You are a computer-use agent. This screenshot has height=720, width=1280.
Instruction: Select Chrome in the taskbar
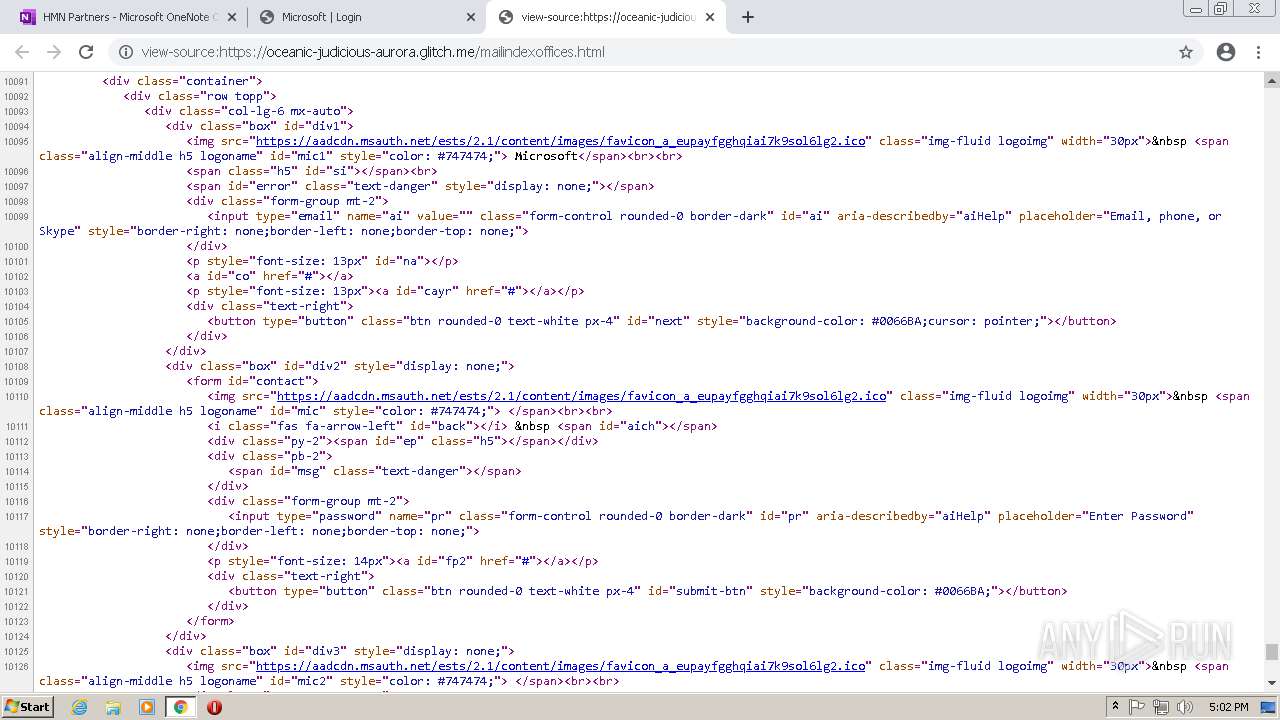180,707
